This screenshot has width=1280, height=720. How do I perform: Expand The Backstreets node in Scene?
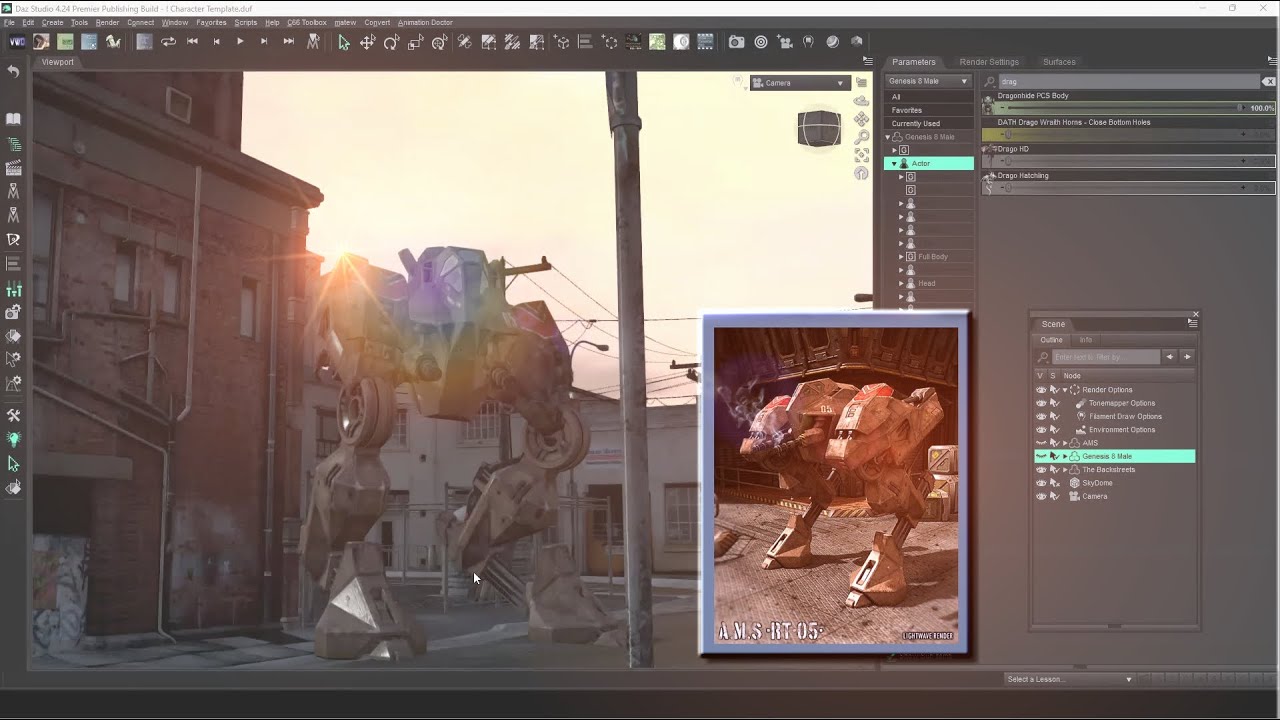coord(1065,470)
